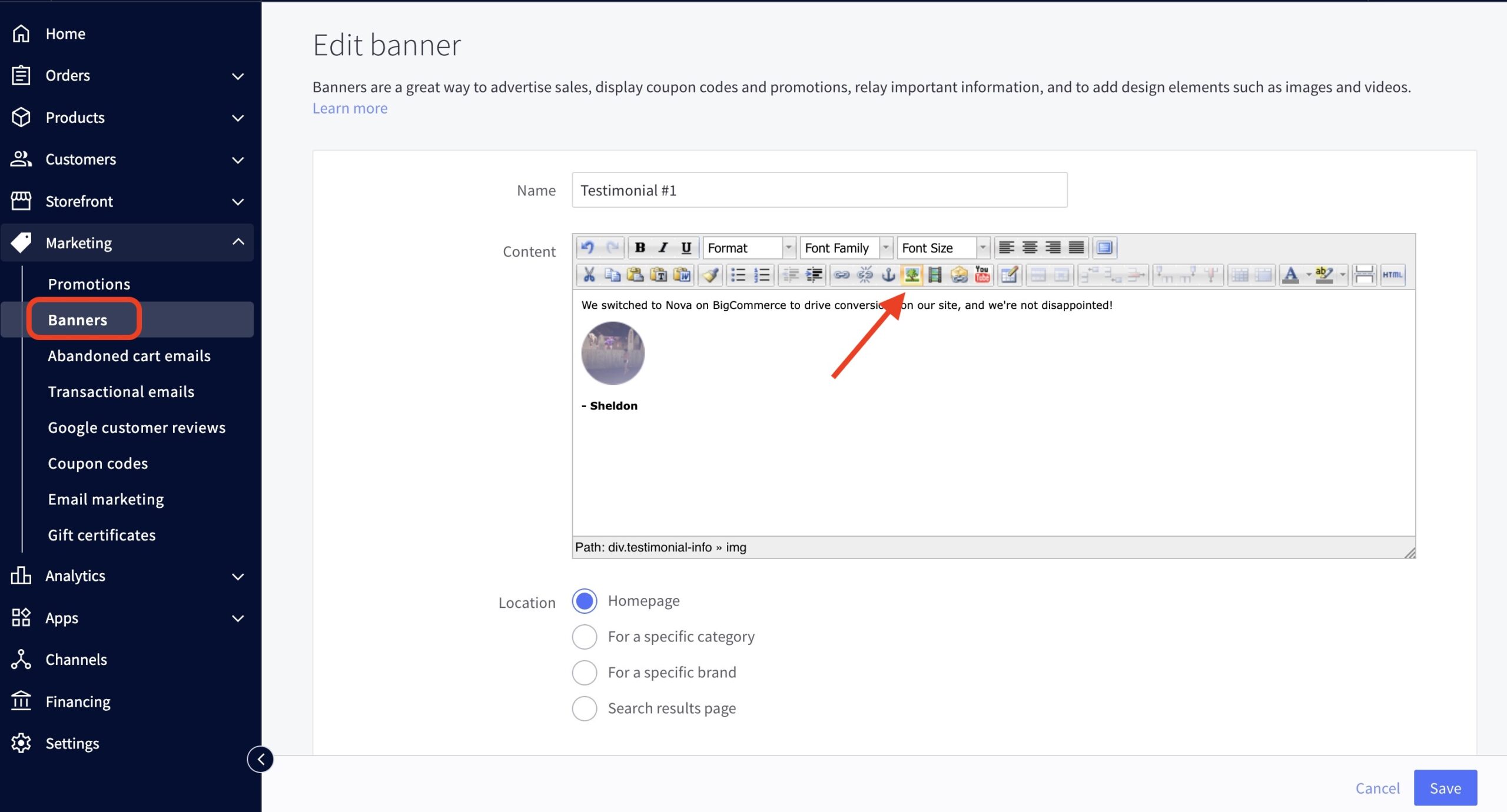Click the cut scissors icon
The height and width of the screenshot is (812, 1507).
click(x=589, y=275)
